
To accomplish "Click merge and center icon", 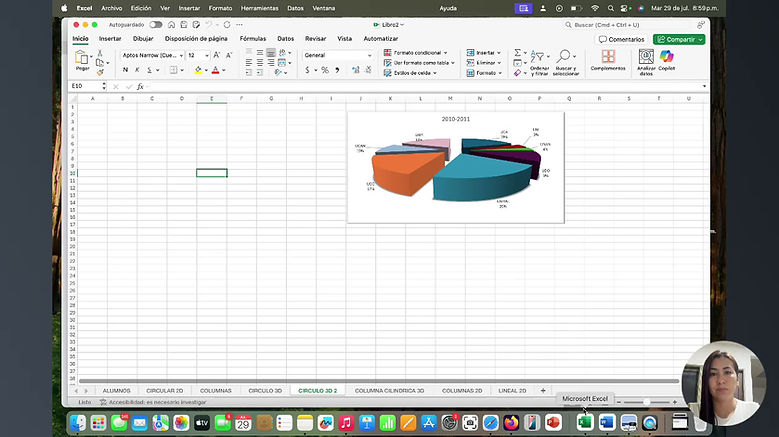I will [x=282, y=63].
